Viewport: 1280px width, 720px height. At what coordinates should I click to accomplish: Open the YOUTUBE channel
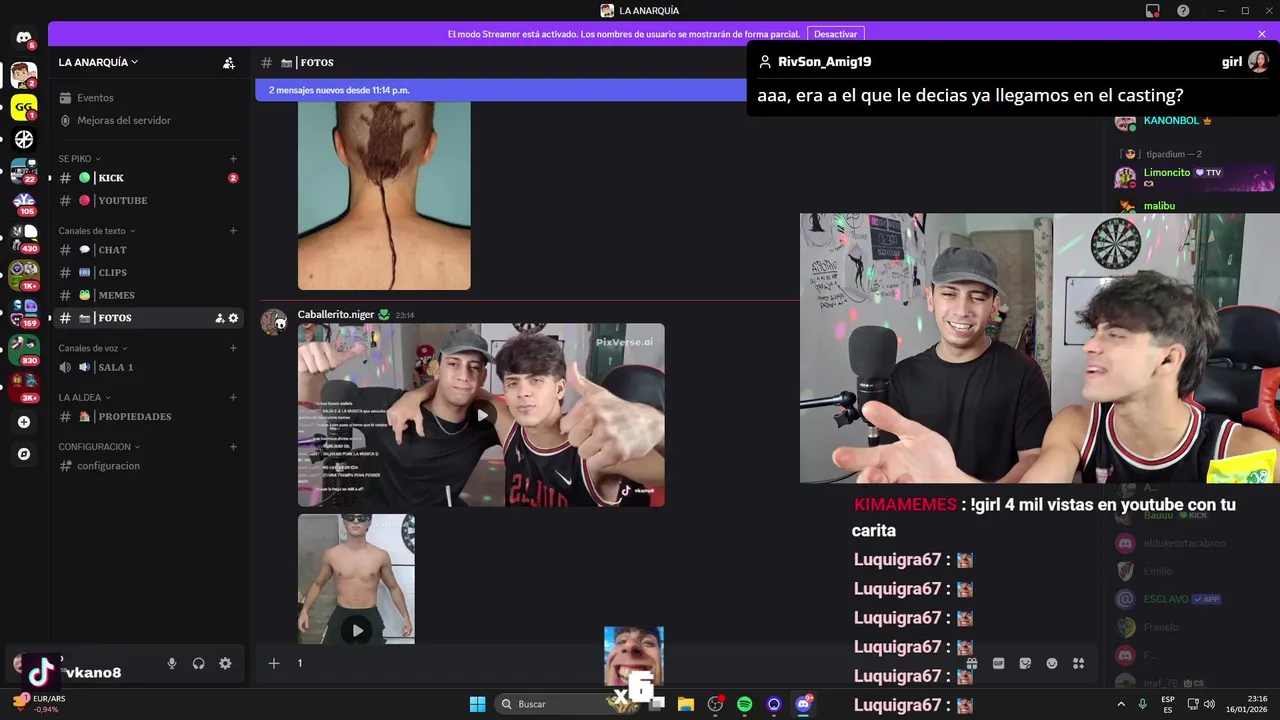tap(148, 200)
